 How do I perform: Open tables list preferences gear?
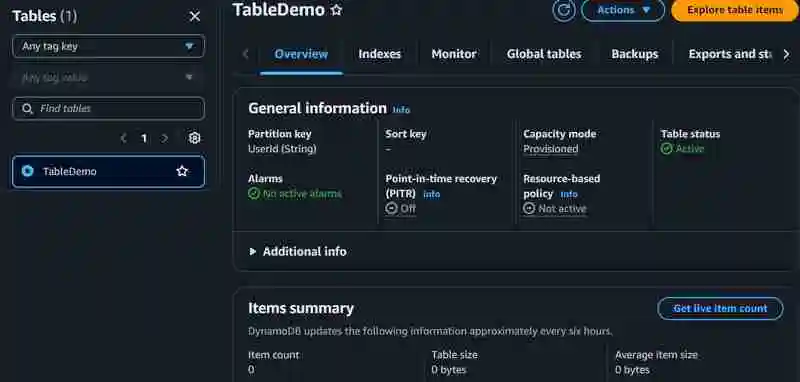pos(194,138)
